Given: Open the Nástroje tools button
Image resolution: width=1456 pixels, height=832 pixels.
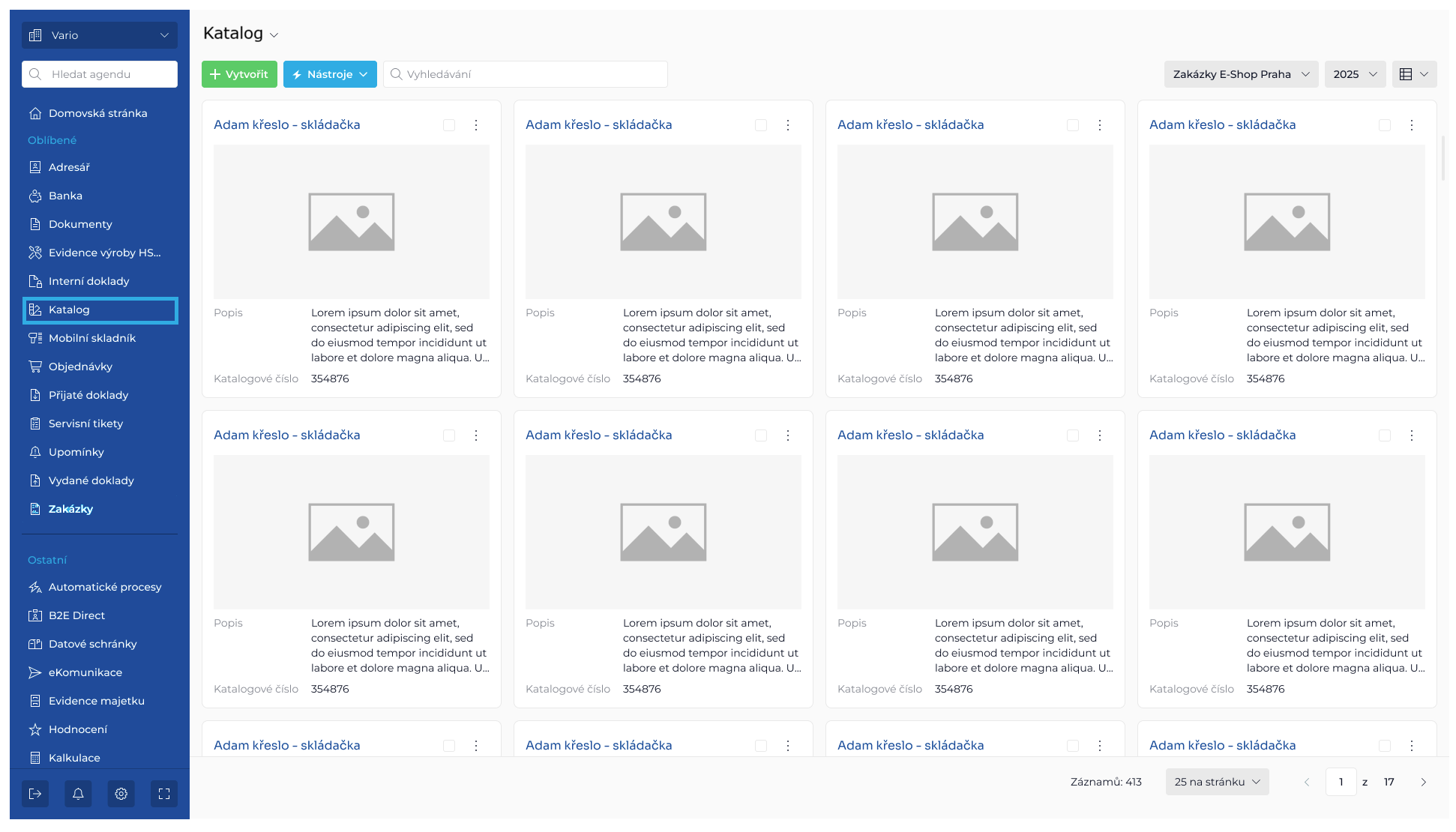Looking at the screenshot, I should (330, 74).
